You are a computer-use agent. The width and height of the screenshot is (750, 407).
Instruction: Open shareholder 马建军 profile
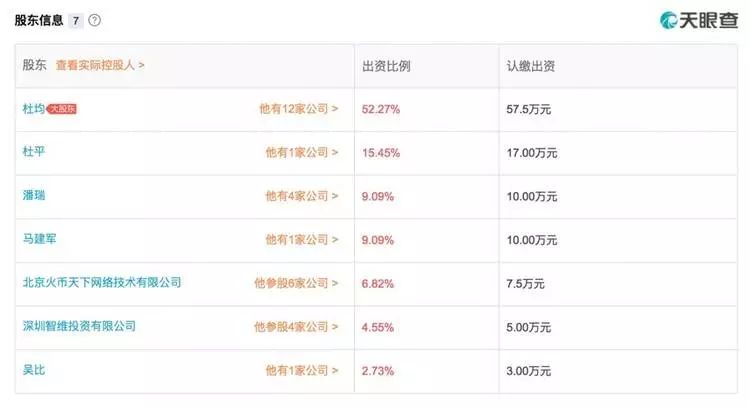40,239
